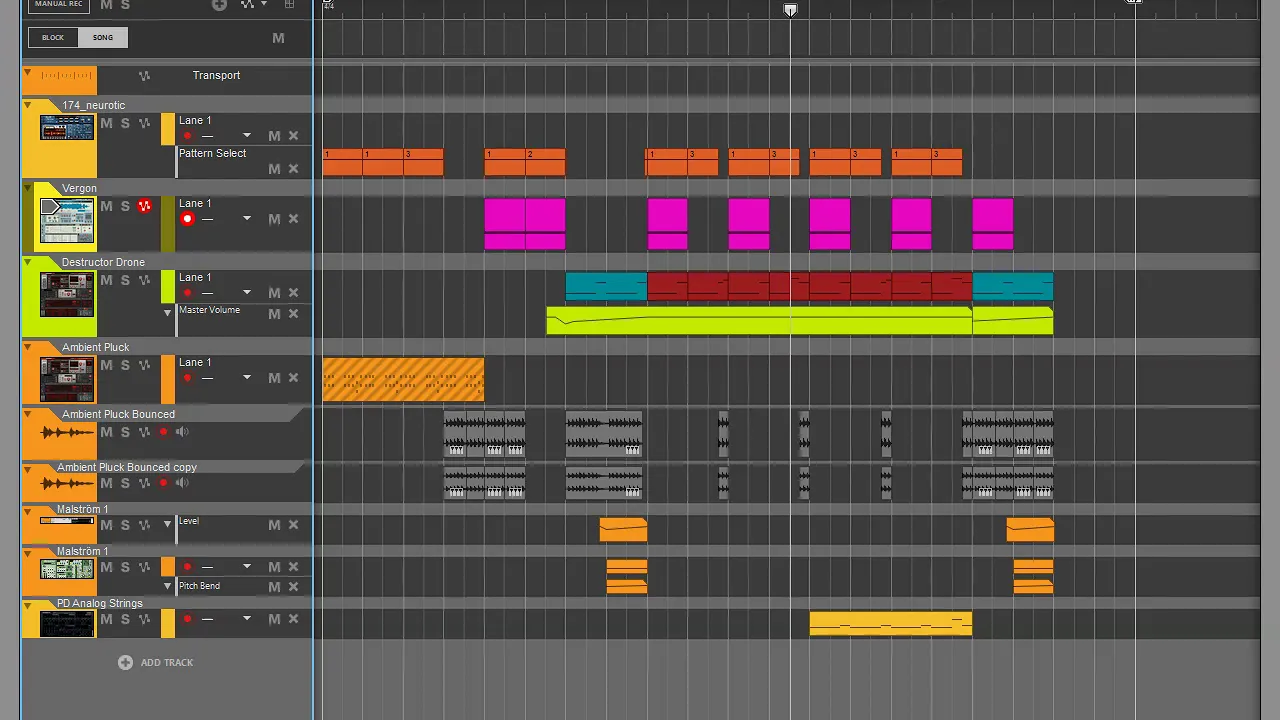Image resolution: width=1280 pixels, height=720 pixels.
Task: Click the ADD TRACK button
Action: 156,662
